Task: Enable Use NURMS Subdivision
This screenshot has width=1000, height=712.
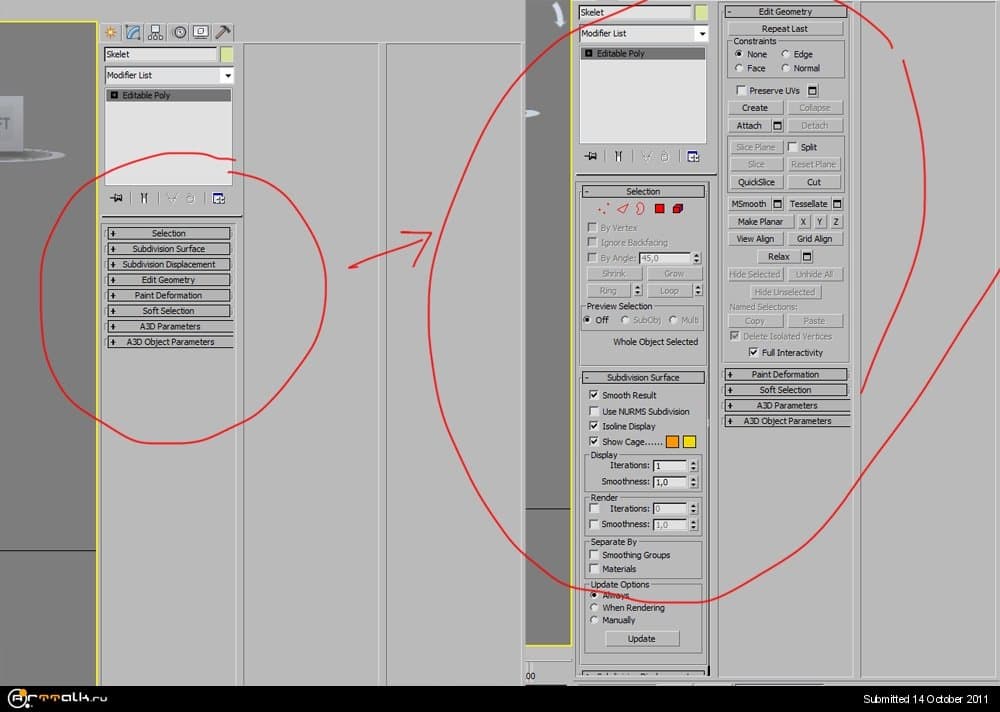Action: tap(594, 411)
